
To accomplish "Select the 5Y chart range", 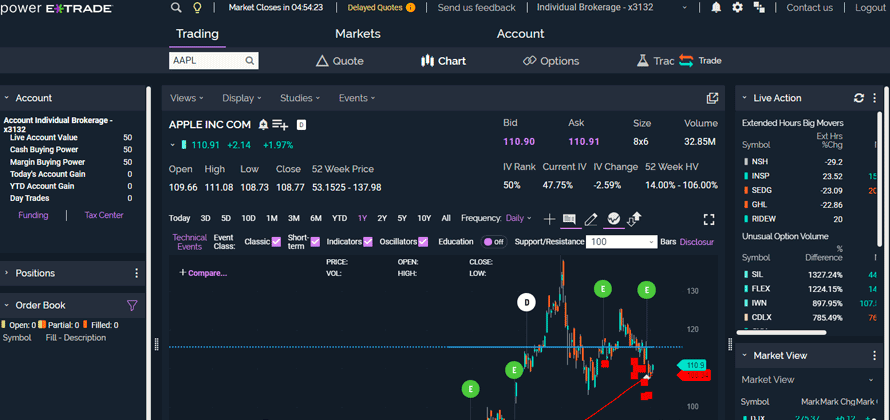I will [x=402, y=218].
